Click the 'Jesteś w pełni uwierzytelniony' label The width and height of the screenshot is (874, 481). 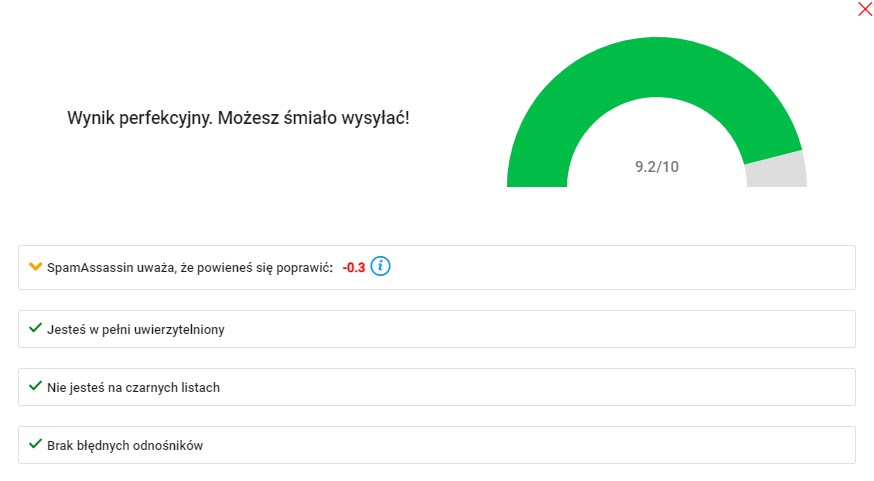135,329
